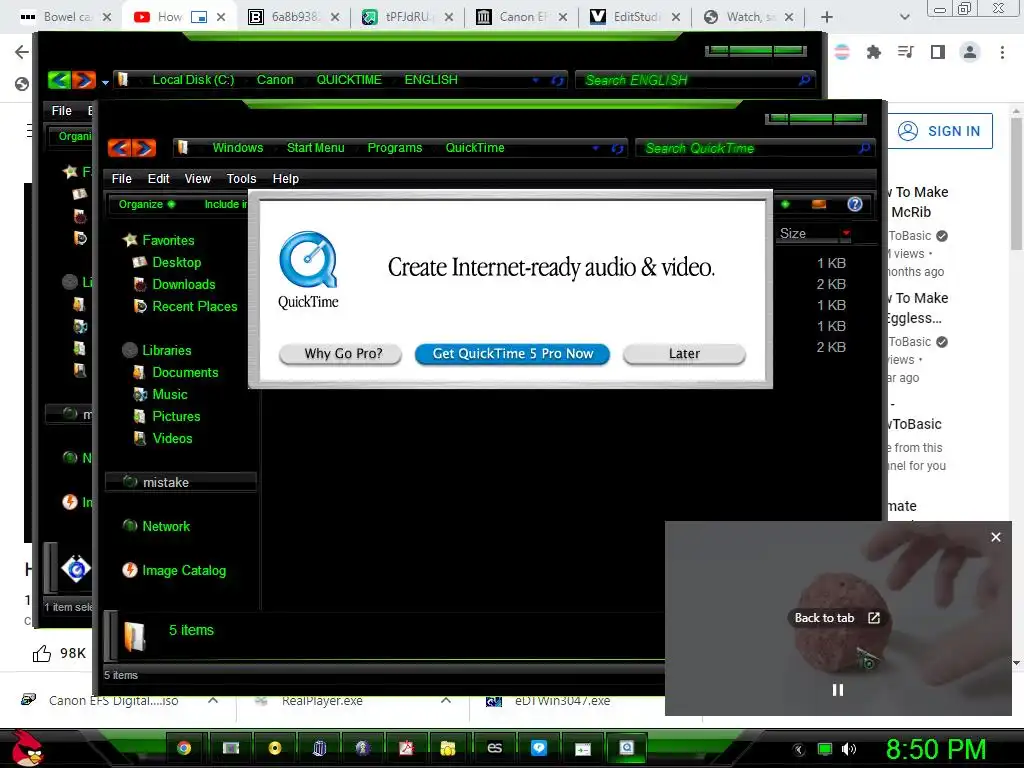
Task: Click the QuickTime logo in the dialog
Action: click(x=308, y=260)
